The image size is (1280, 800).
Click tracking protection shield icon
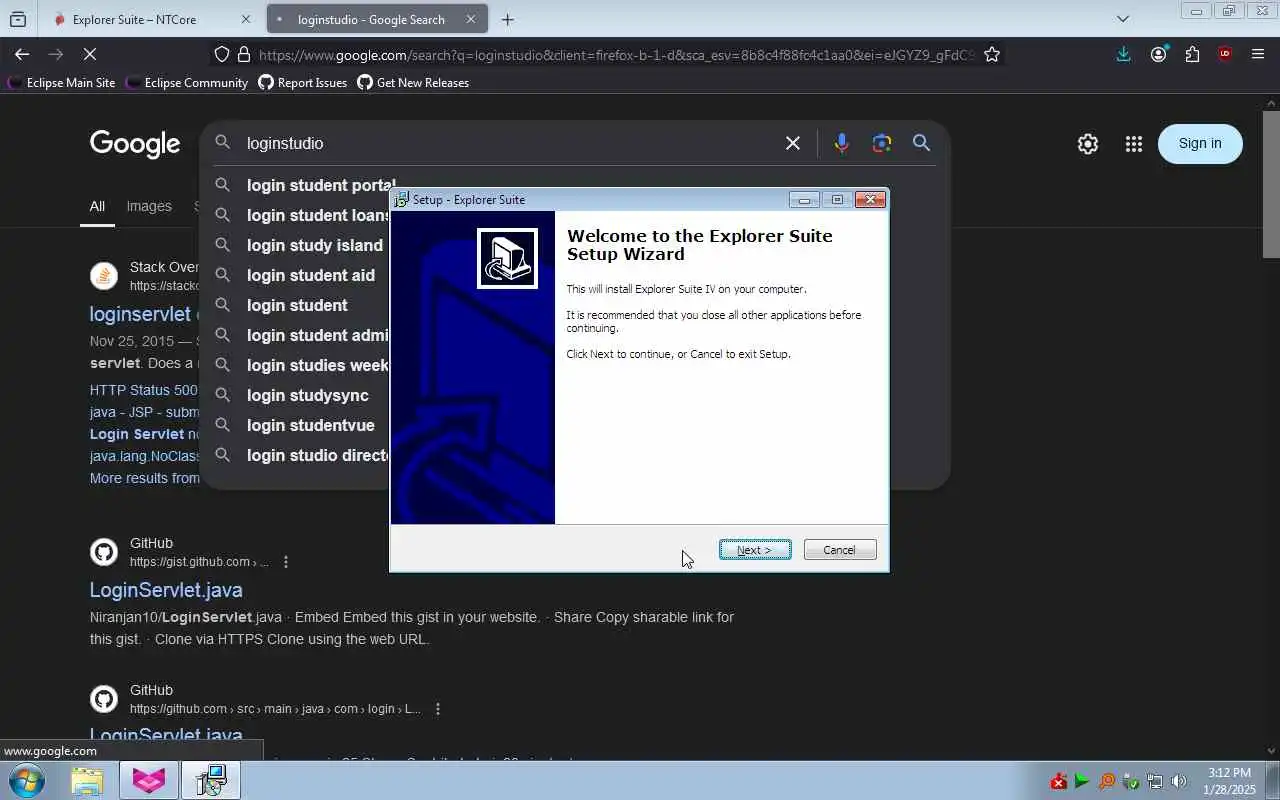(222, 55)
